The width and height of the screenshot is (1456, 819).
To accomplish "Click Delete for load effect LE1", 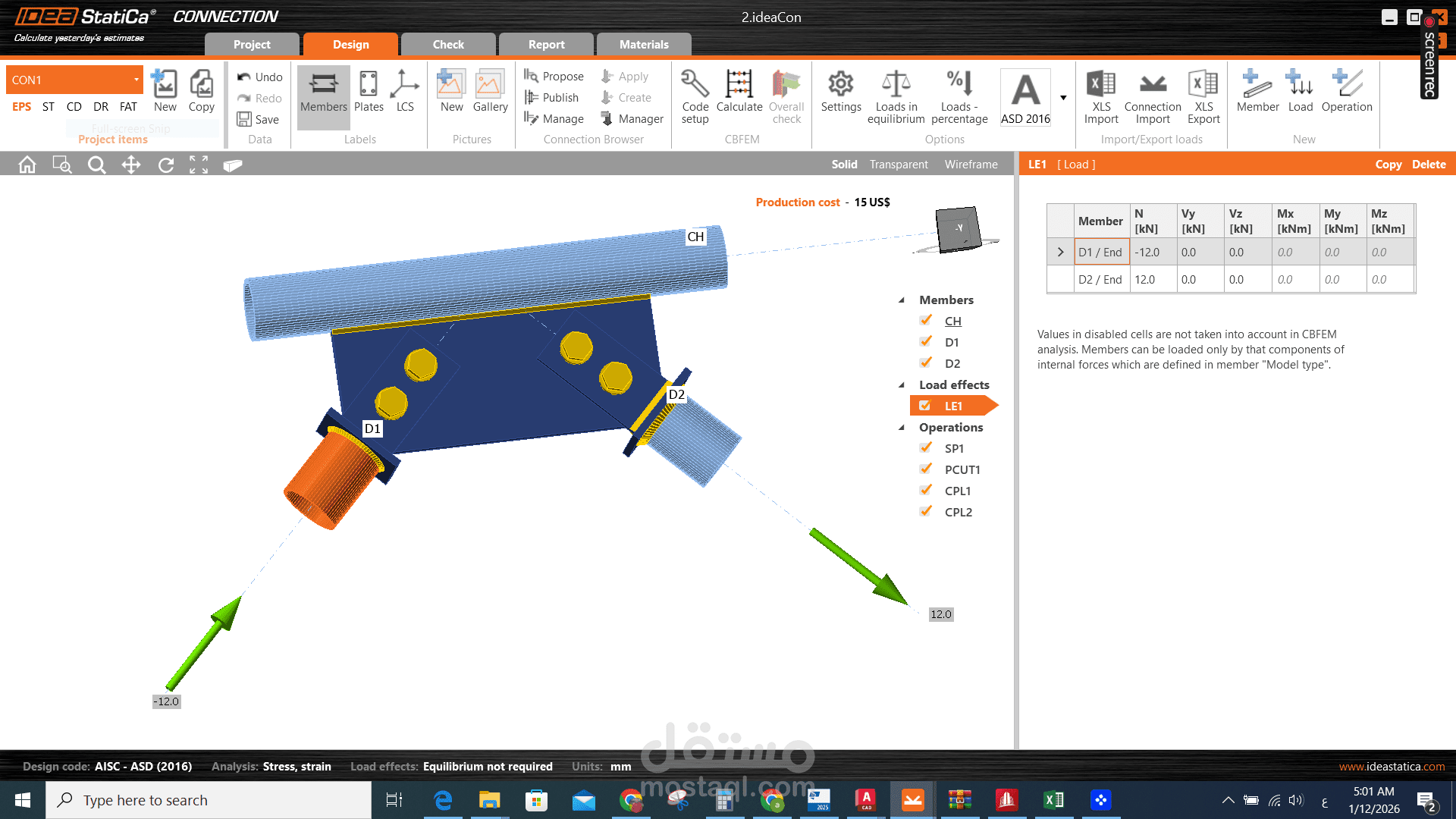I will pos(1428,165).
